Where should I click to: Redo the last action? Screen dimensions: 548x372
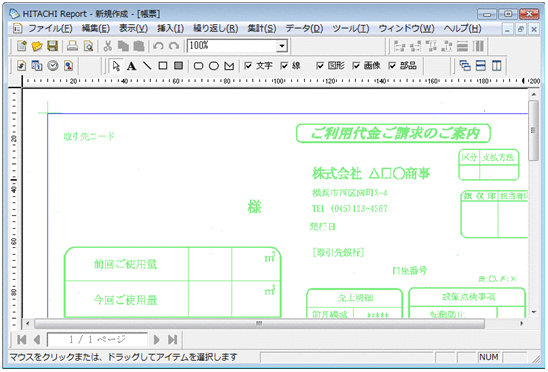coord(174,46)
